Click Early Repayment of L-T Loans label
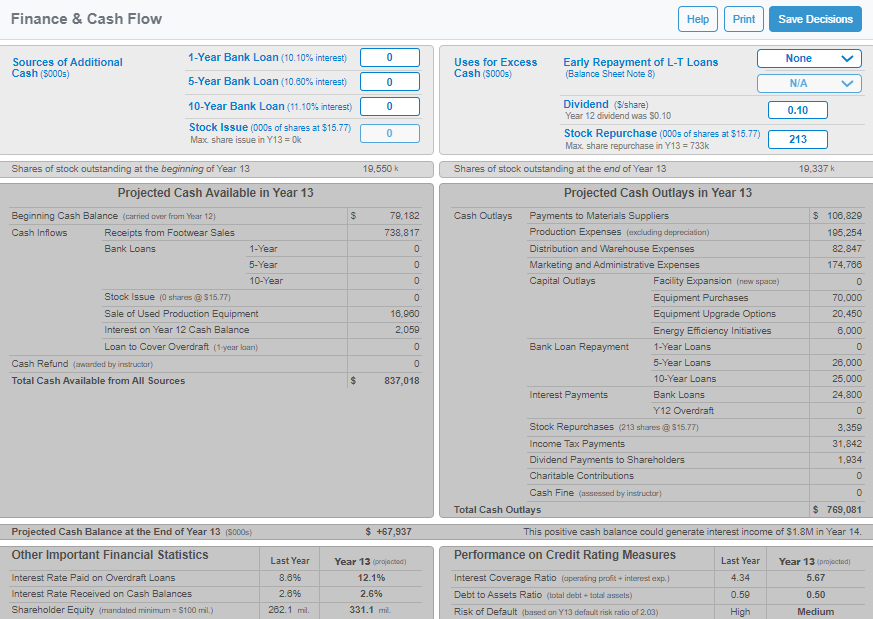Image resolution: width=873 pixels, height=619 pixels. [x=640, y=62]
